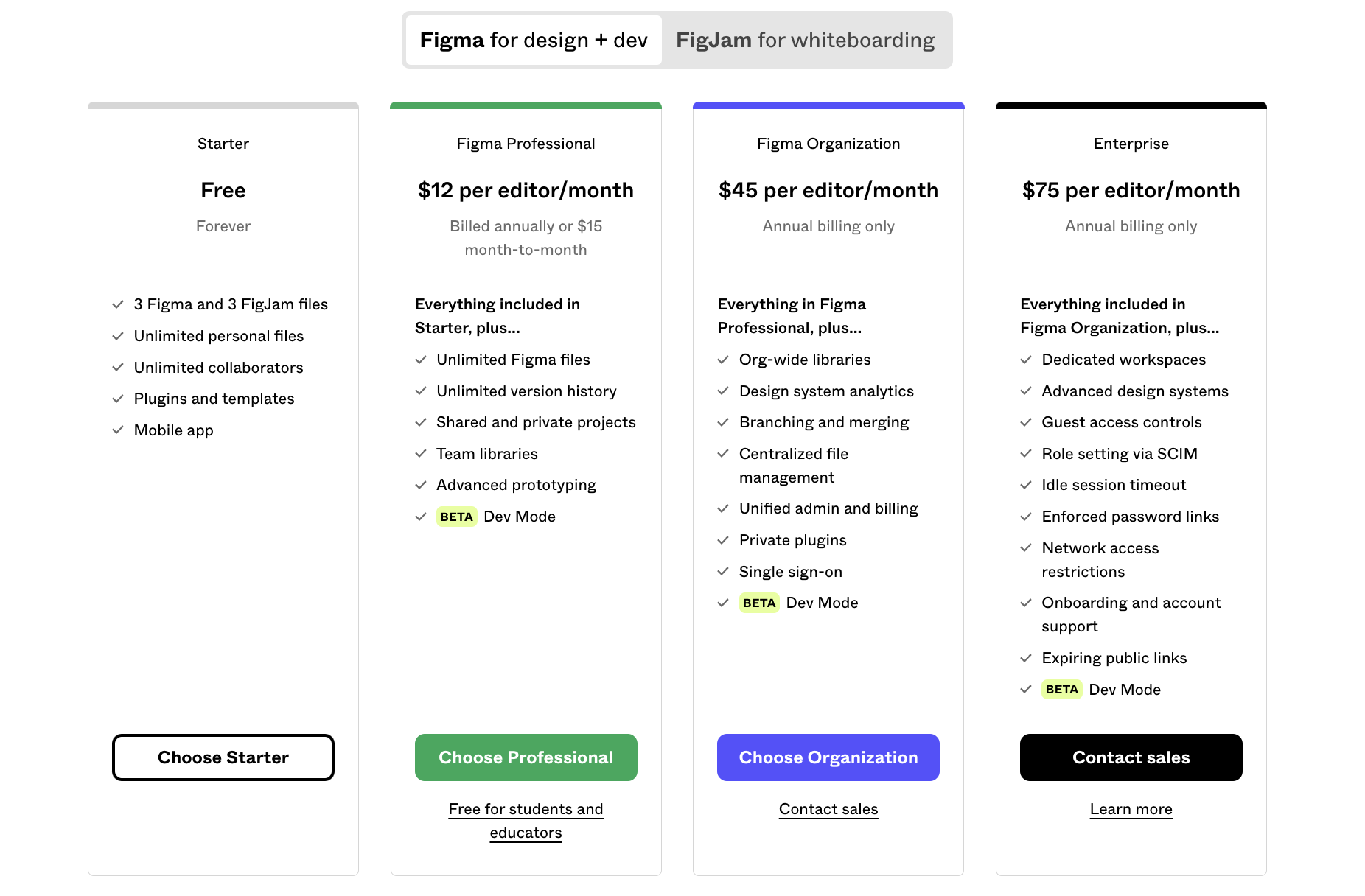Click BETA badge in Professional plan
Viewport: 1365px width, 896px height.
(456, 517)
